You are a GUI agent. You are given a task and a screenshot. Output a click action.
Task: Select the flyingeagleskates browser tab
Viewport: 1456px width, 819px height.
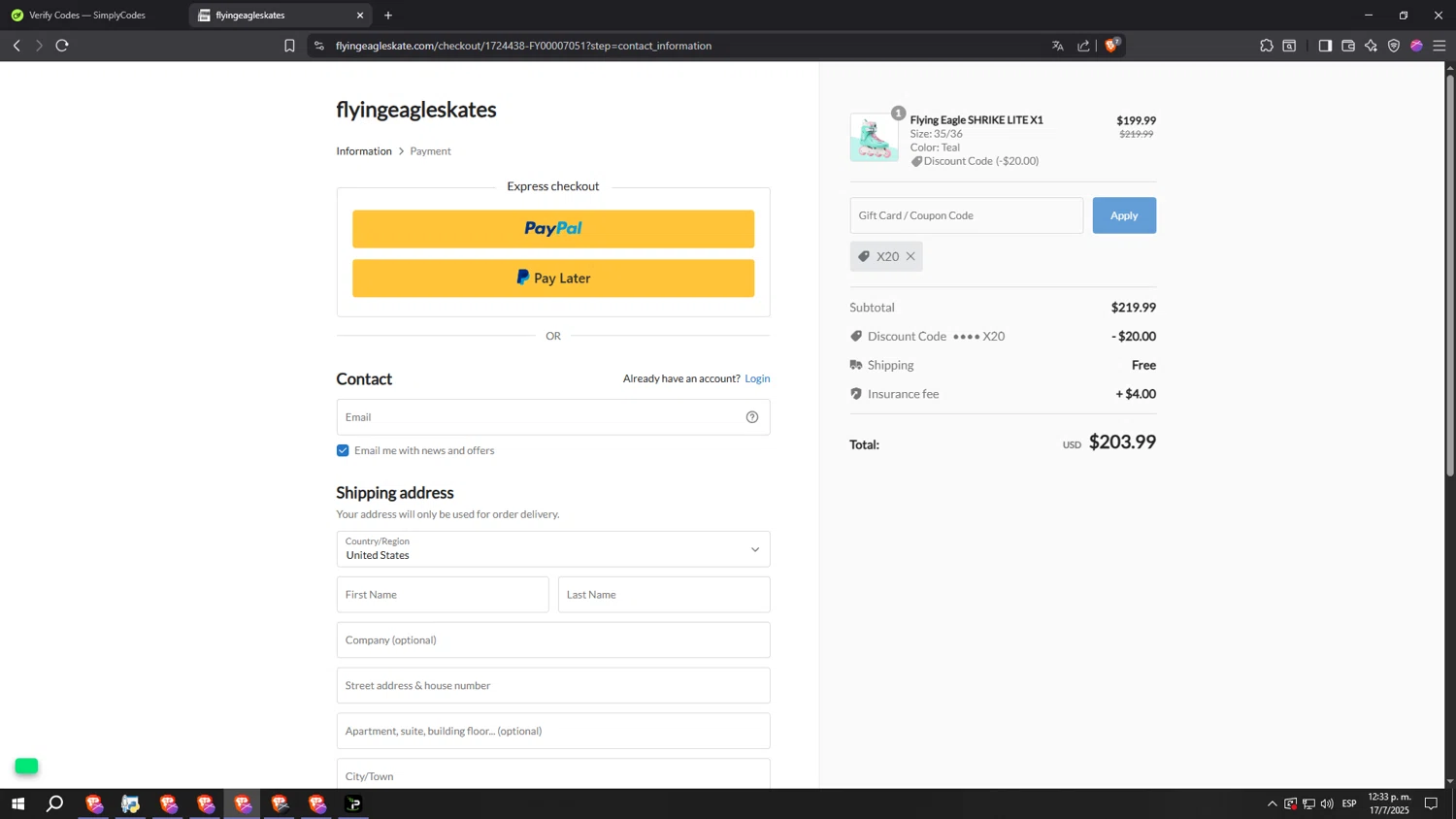[279, 16]
